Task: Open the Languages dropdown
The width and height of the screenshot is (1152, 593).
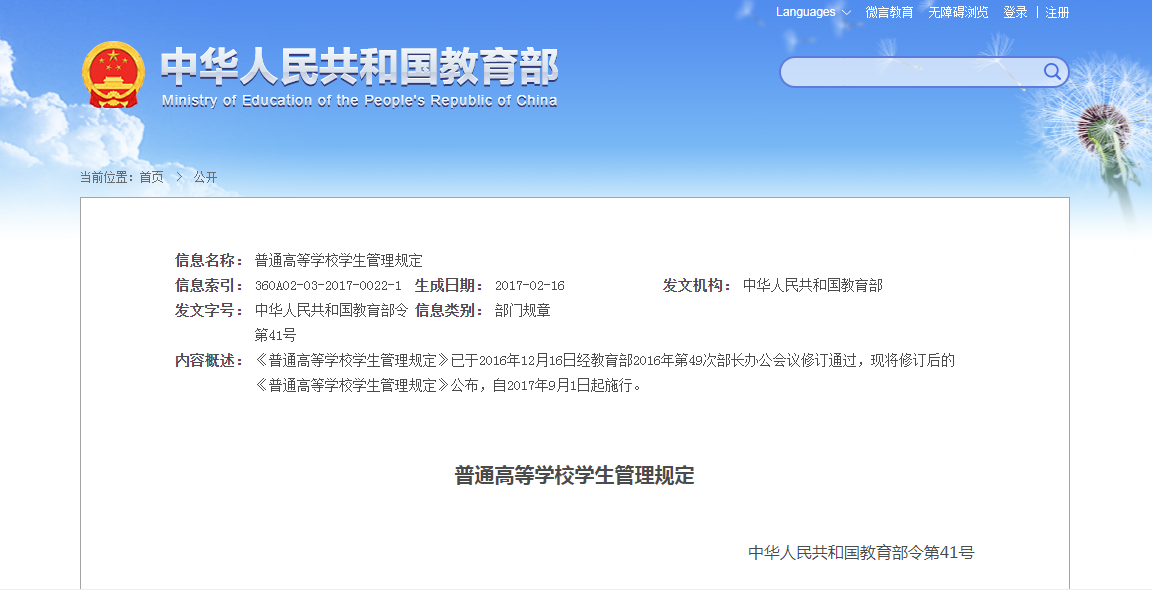Action: (x=813, y=12)
